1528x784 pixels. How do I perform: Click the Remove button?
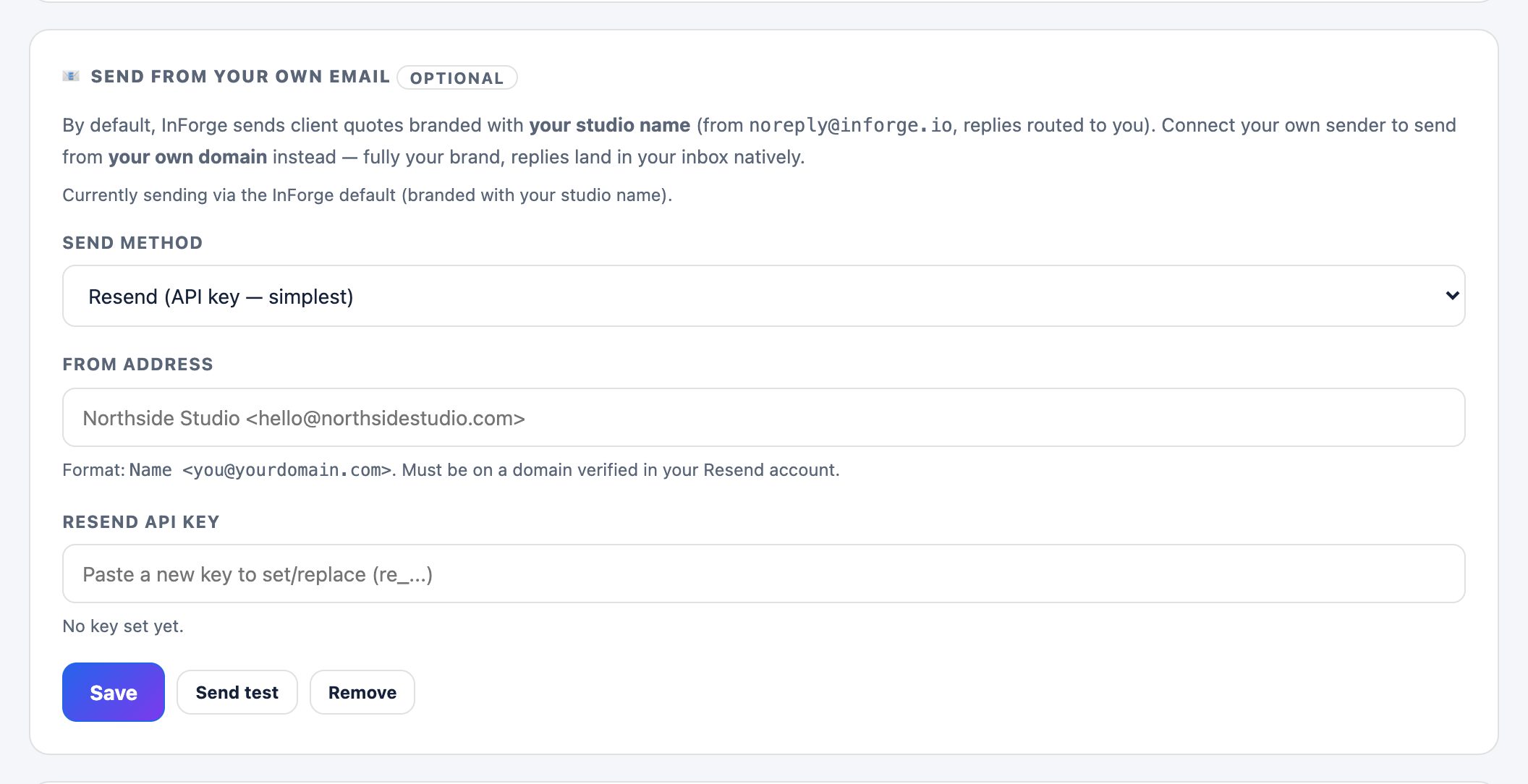[362, 692]
